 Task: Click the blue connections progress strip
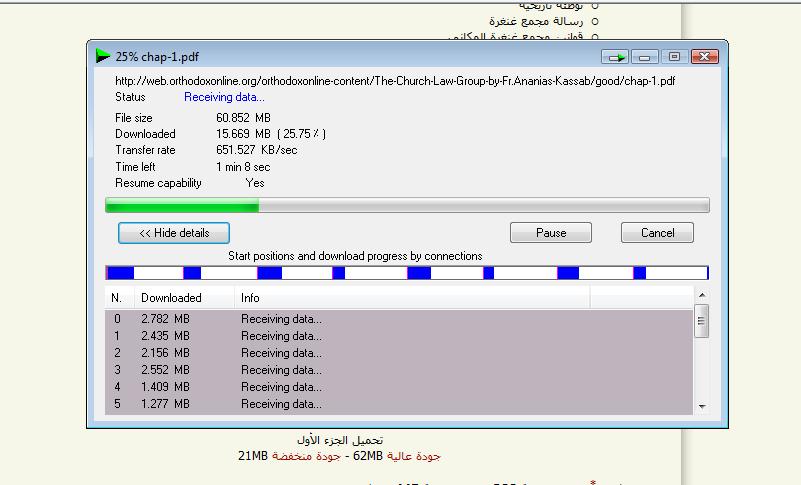407,273
